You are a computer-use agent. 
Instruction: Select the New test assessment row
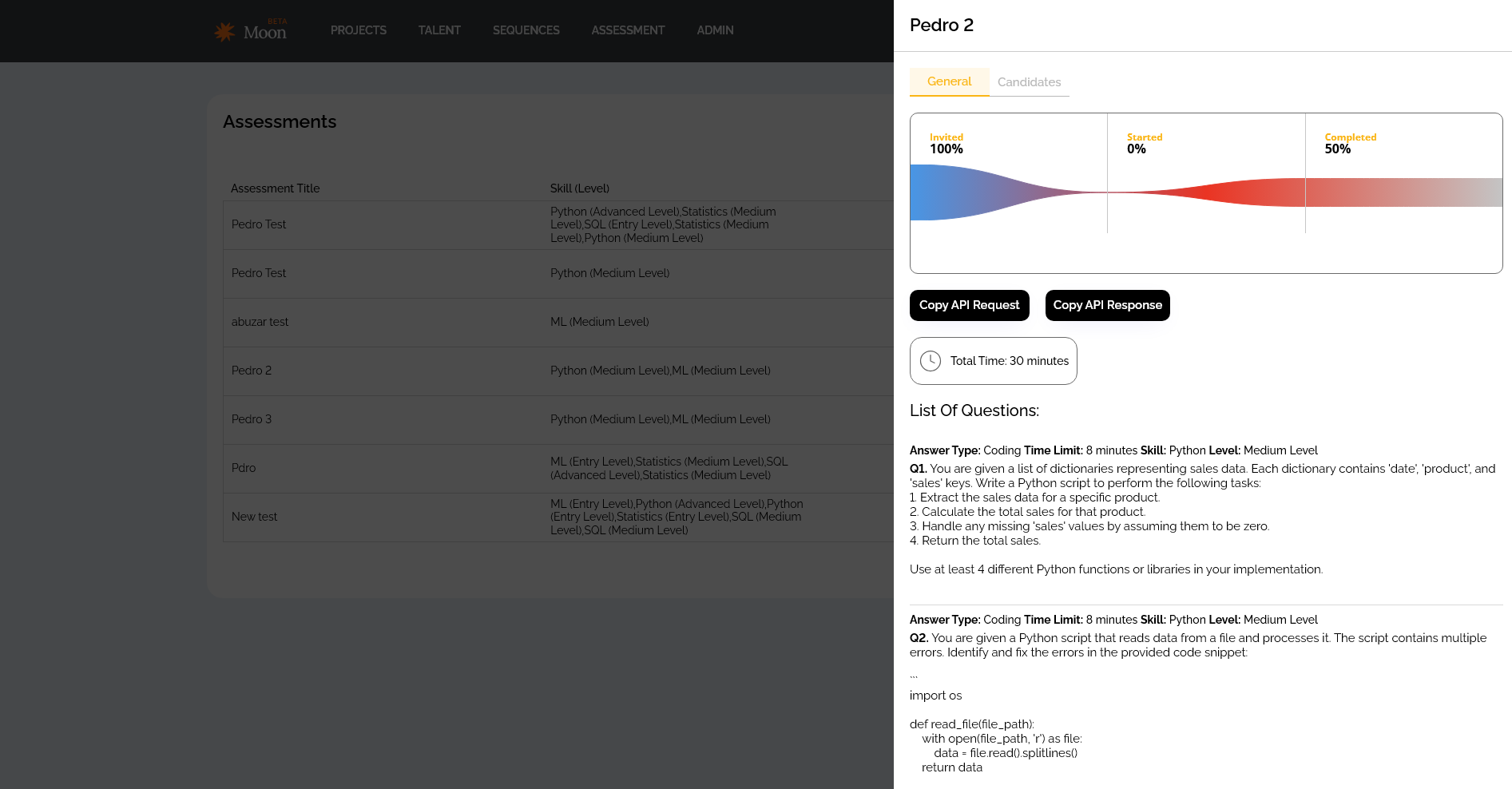coord(558,517)
